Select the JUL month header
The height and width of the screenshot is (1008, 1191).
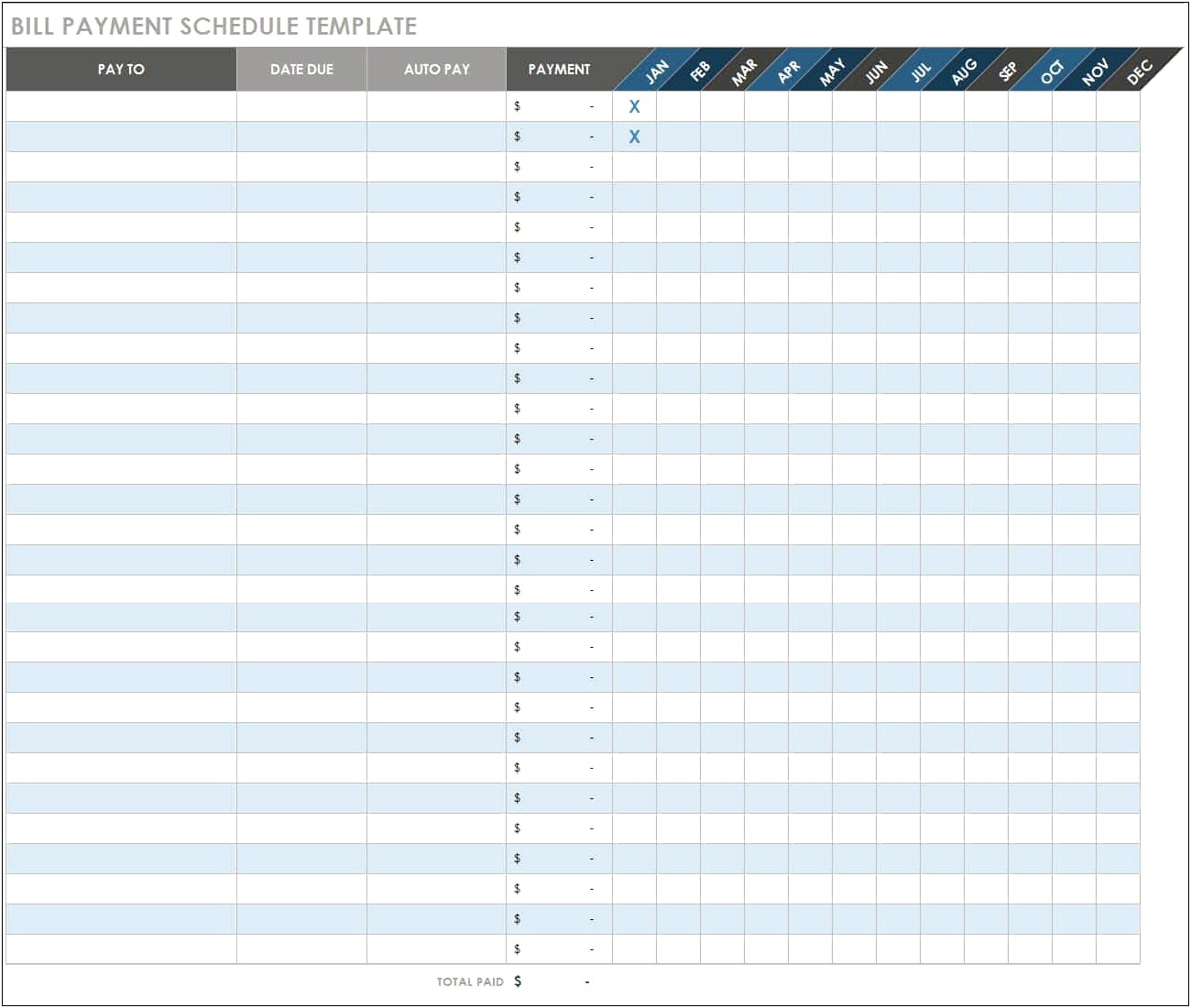click(x=920, y=71)
